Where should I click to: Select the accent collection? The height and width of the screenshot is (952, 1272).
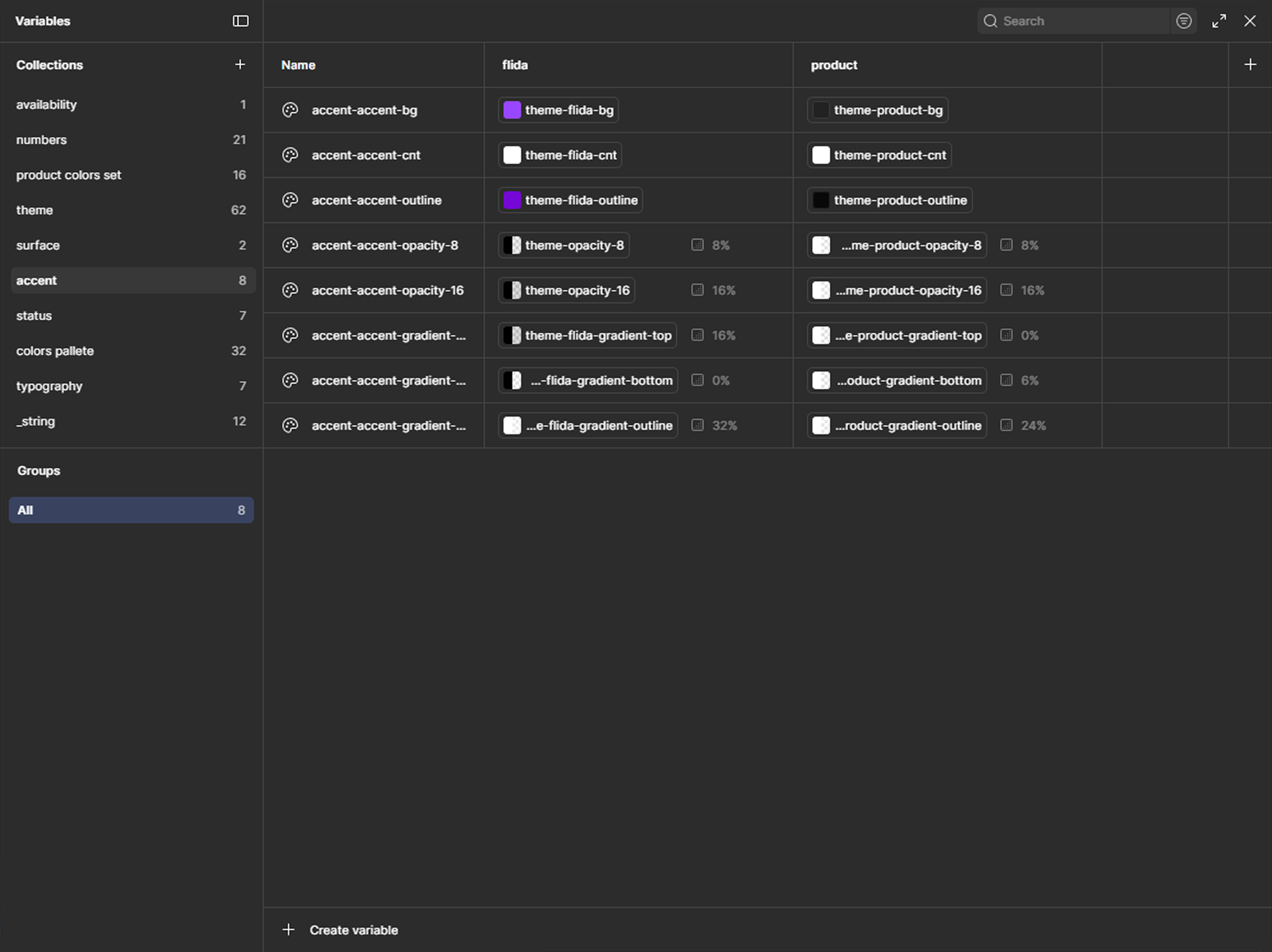(x=133, y=281)
